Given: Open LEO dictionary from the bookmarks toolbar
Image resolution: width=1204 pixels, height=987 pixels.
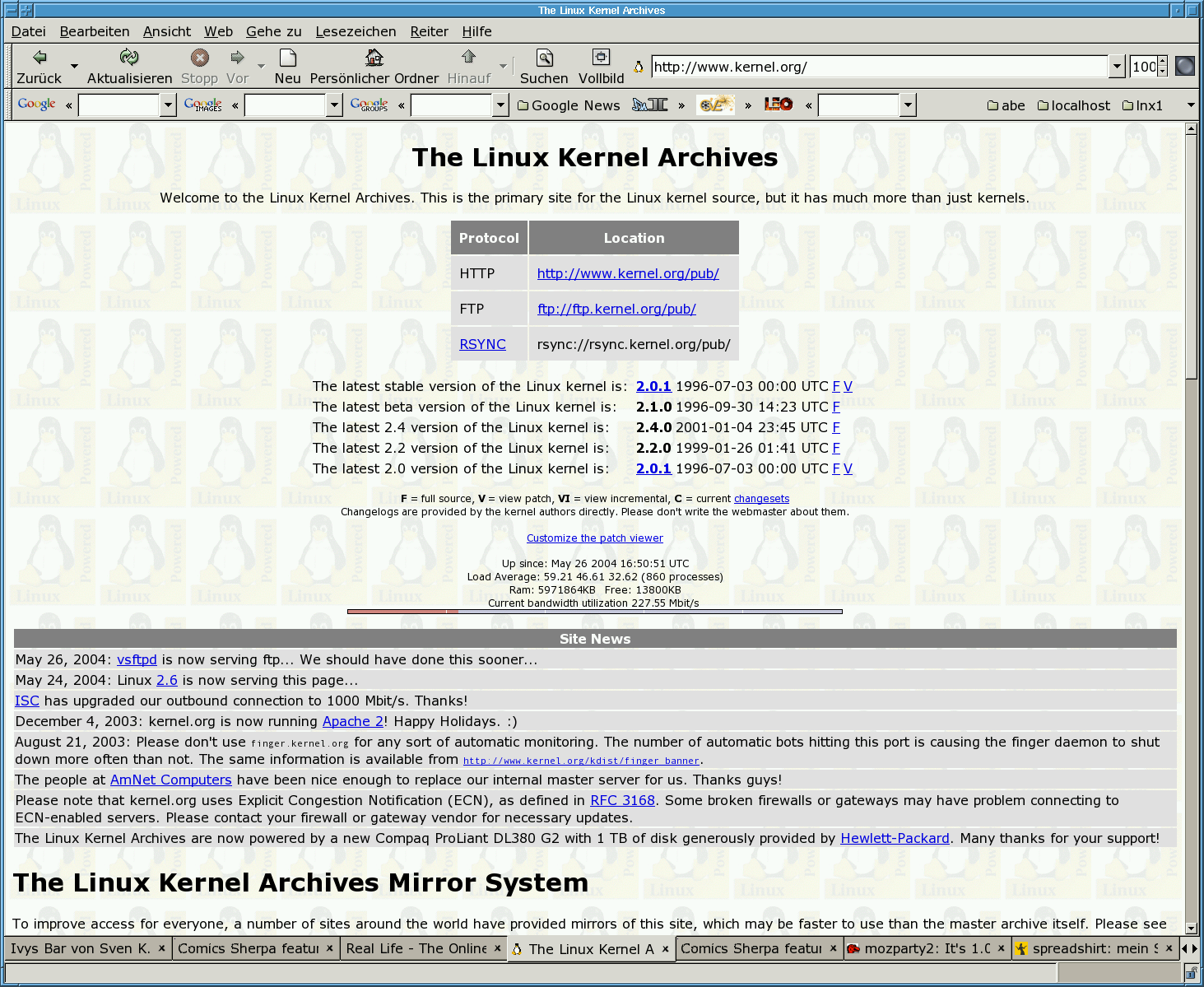Looking at the screenshot, I should pos(778,105).
